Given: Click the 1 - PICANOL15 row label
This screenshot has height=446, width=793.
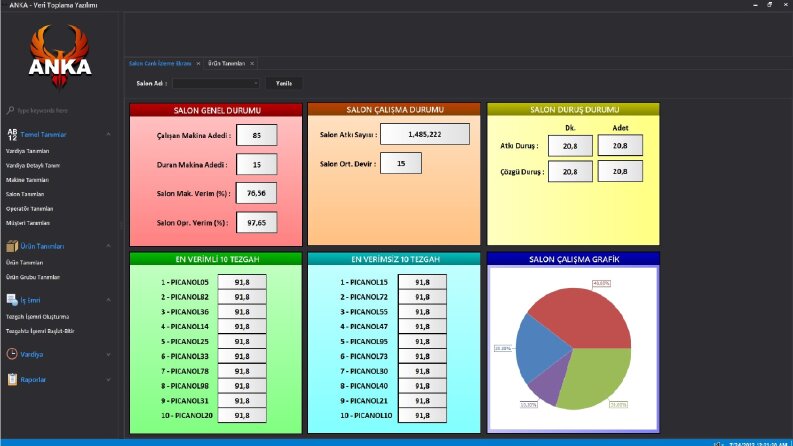Looking at the screenshot, I should [x=364, y=282].
